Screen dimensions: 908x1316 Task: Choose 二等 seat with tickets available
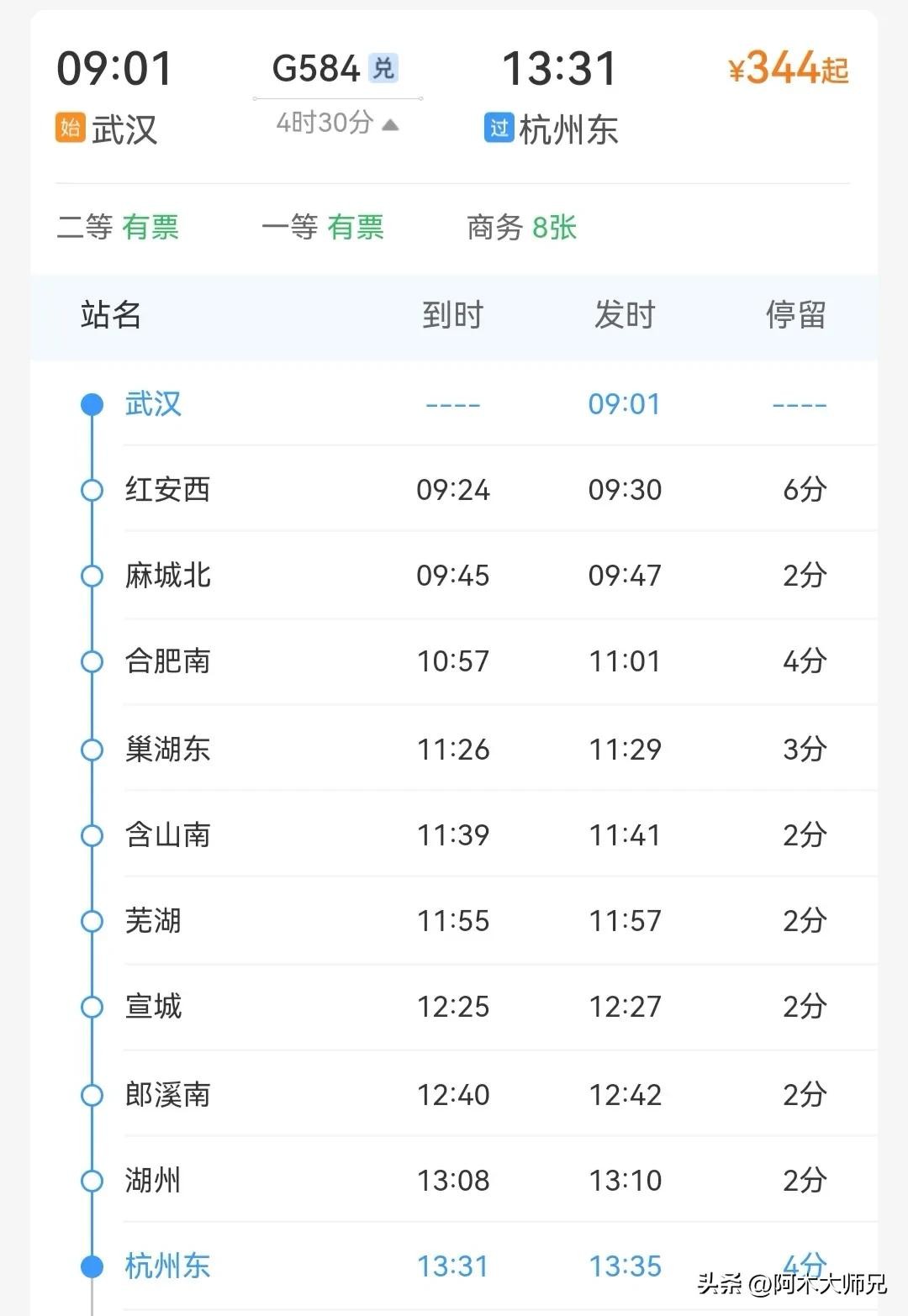pos(118,227)
